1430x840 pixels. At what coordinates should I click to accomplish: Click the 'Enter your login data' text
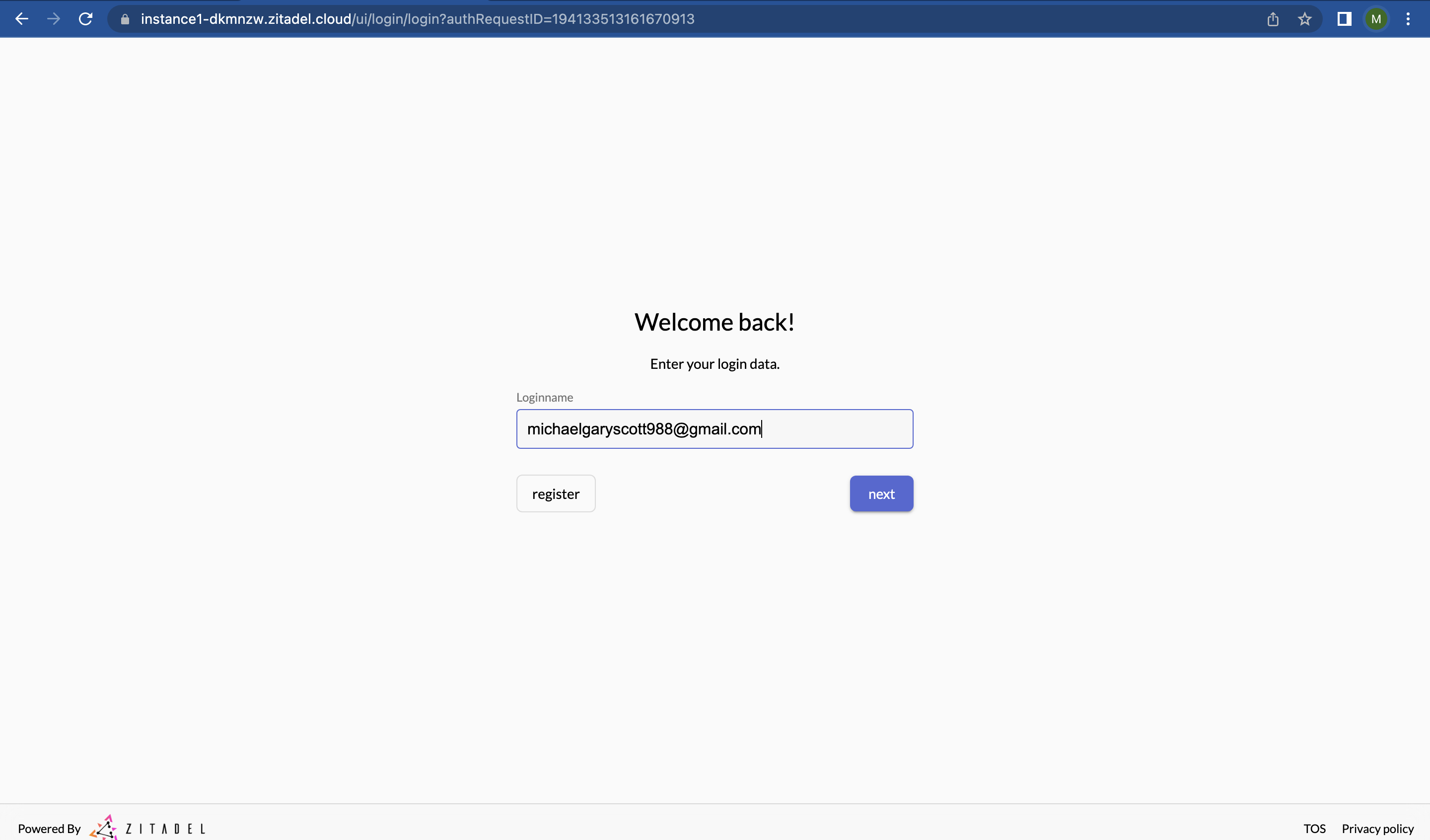[x=715, y=364]
